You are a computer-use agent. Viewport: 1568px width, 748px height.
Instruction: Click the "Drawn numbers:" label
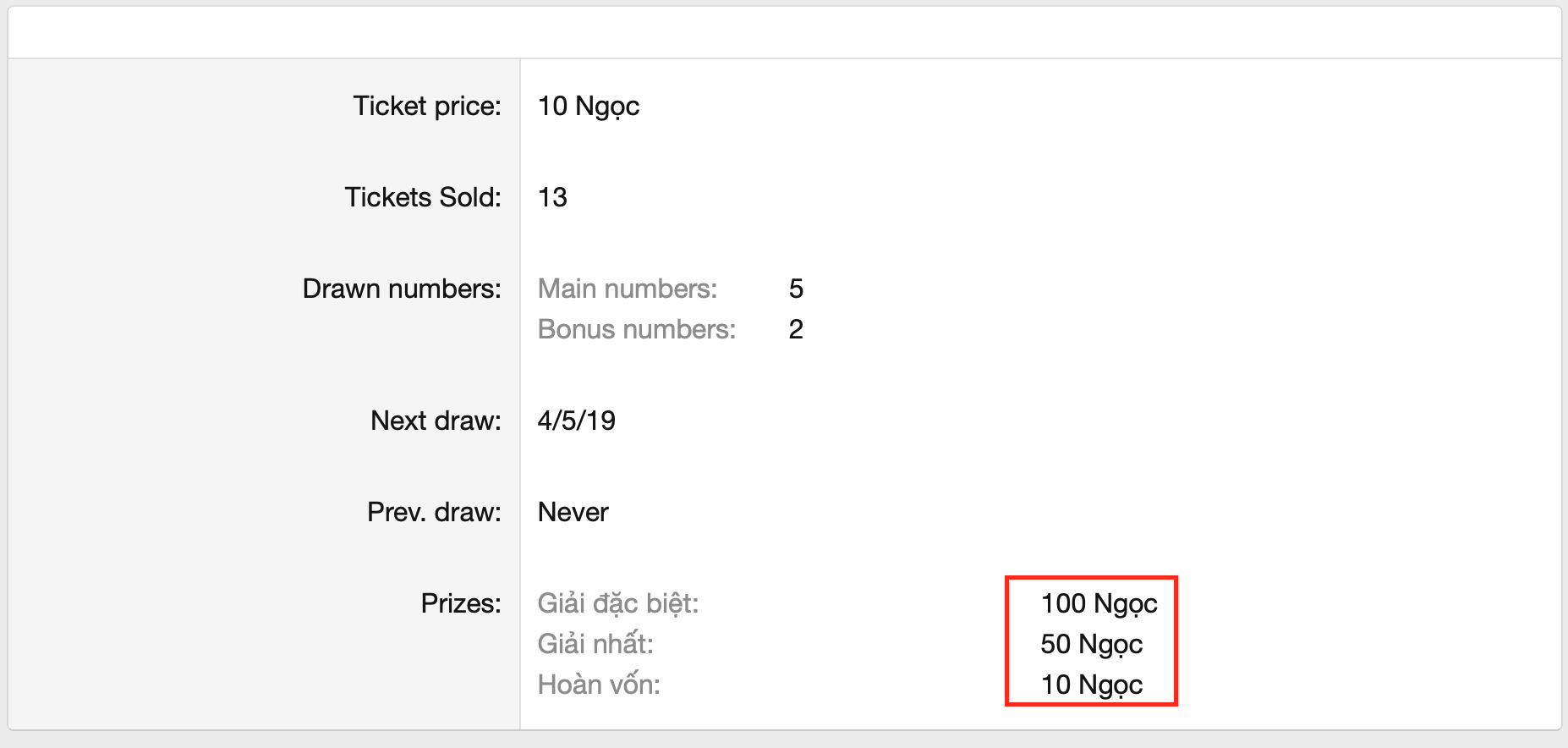pos(402,289)
